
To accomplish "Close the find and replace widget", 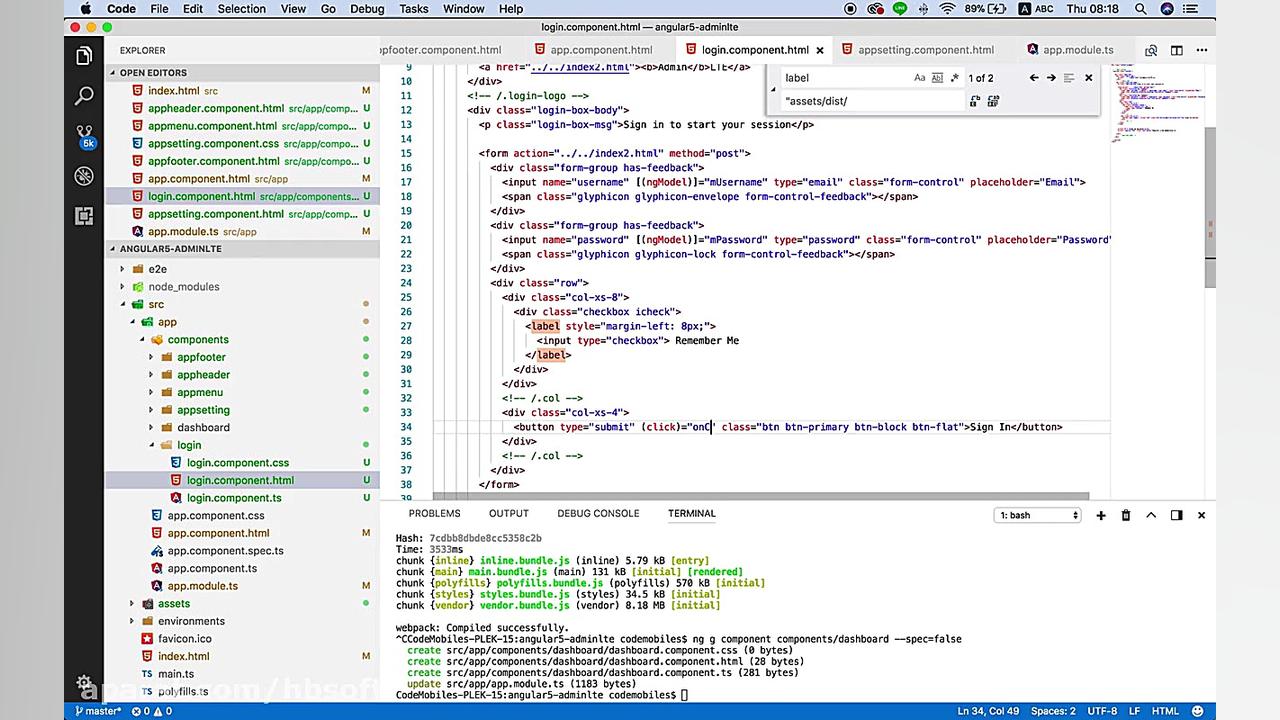I will (x=1089, y=78).
